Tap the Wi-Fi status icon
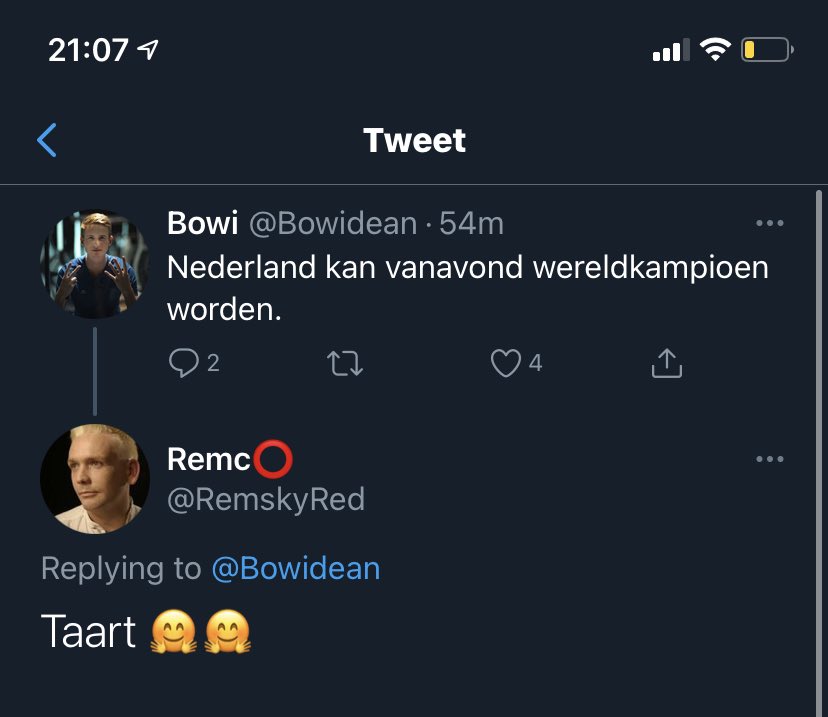828x717 pixels. click(715, 49)
